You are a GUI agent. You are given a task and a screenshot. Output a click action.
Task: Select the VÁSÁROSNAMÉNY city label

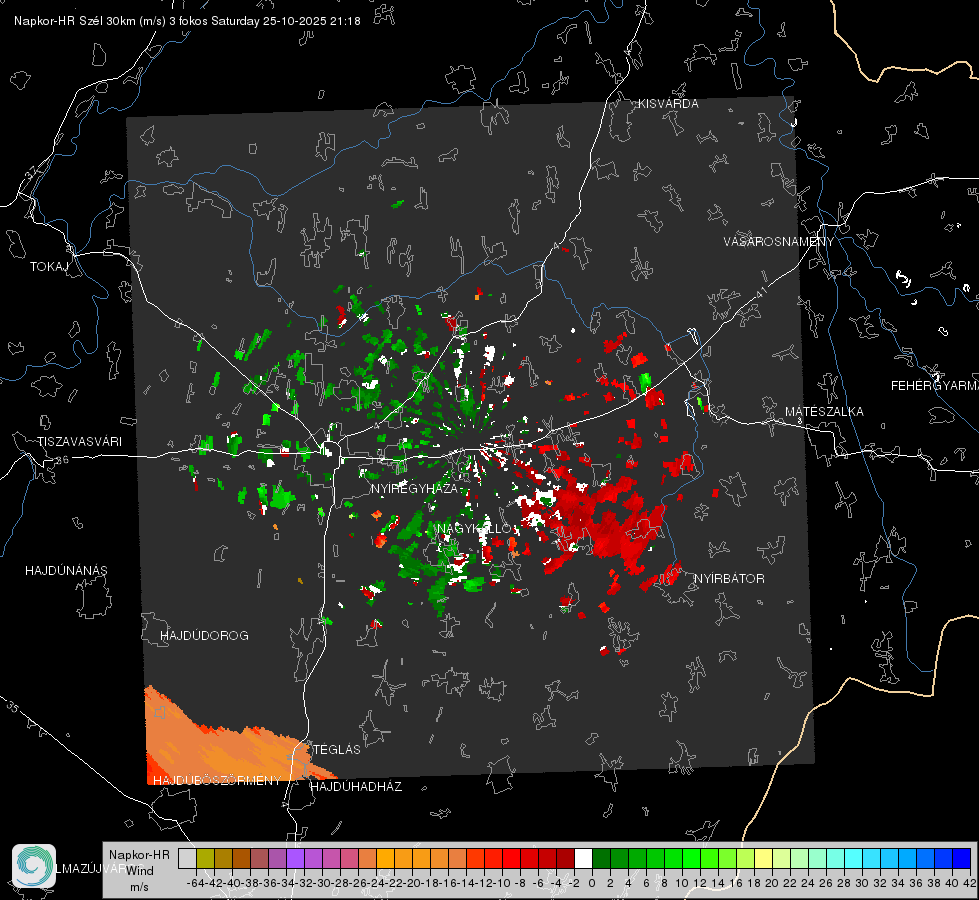pos(779,242)
